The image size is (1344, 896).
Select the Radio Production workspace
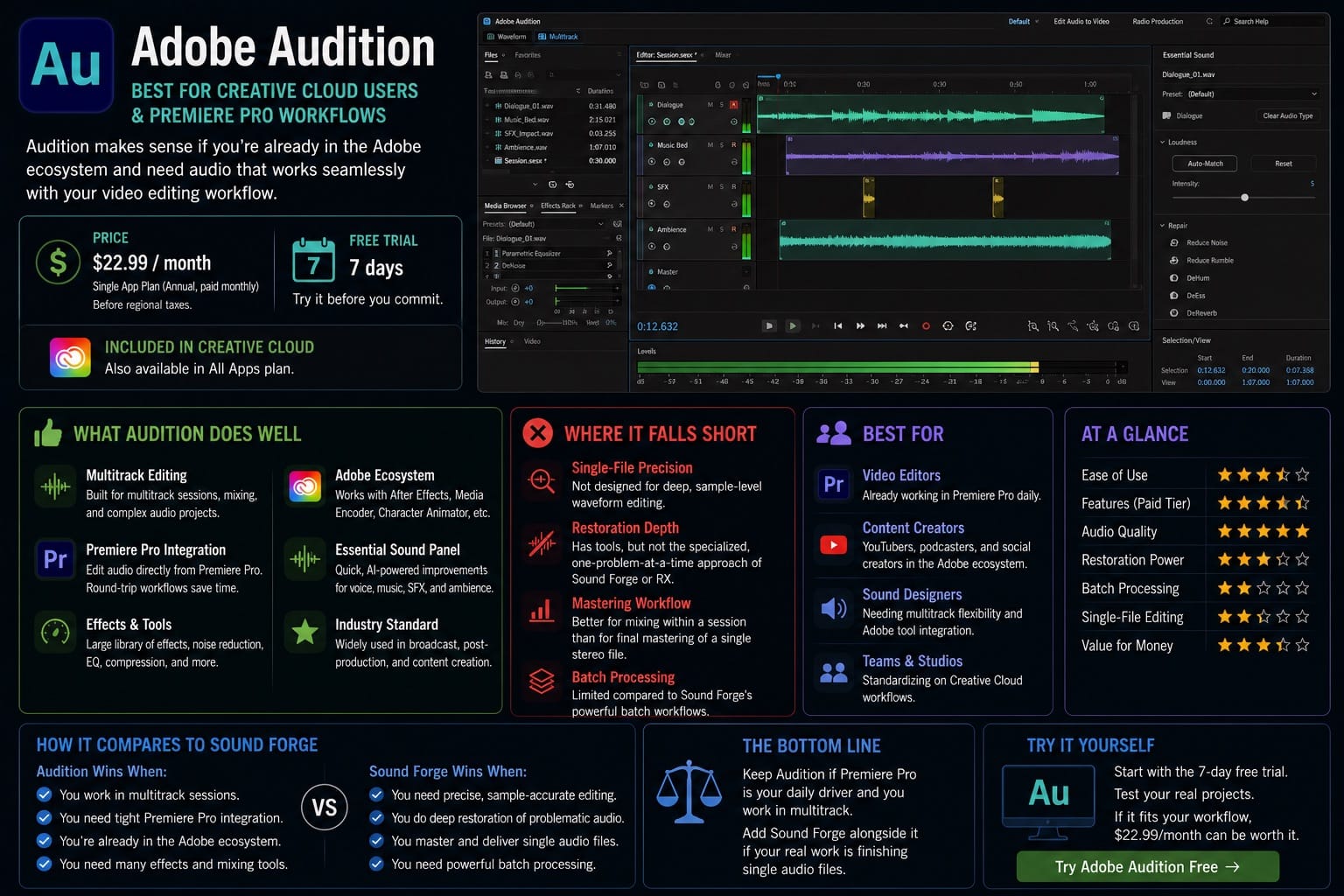(x=1158, y=21)
